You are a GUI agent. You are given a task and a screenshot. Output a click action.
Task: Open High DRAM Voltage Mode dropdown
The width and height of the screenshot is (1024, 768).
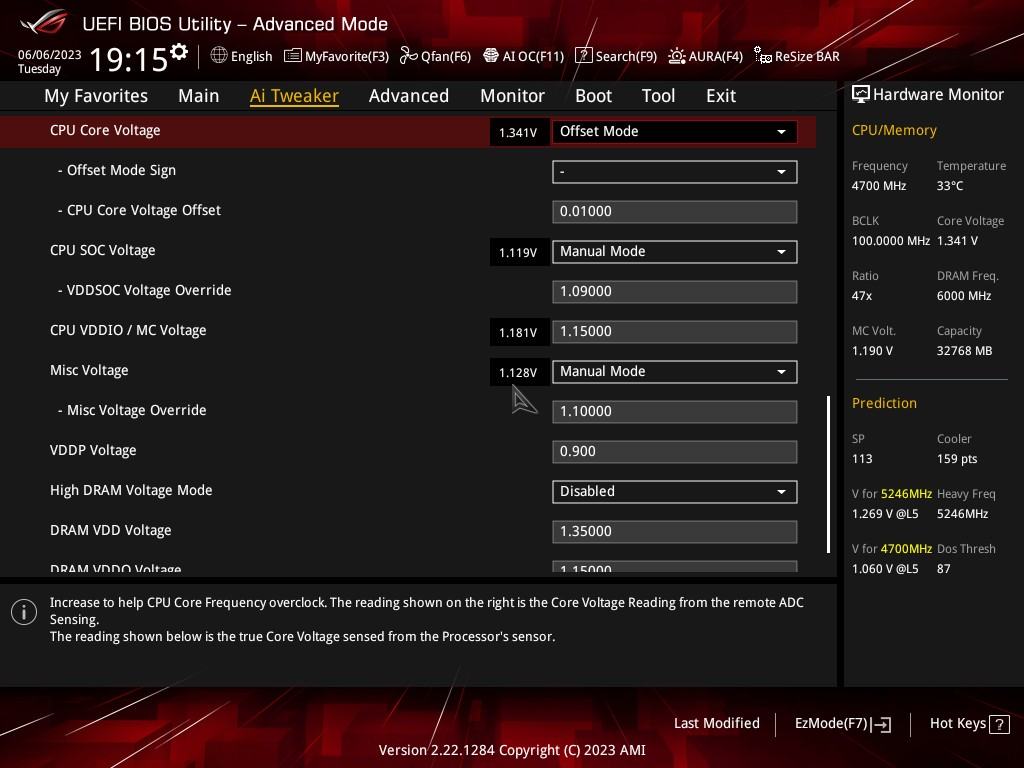point(674,492)
